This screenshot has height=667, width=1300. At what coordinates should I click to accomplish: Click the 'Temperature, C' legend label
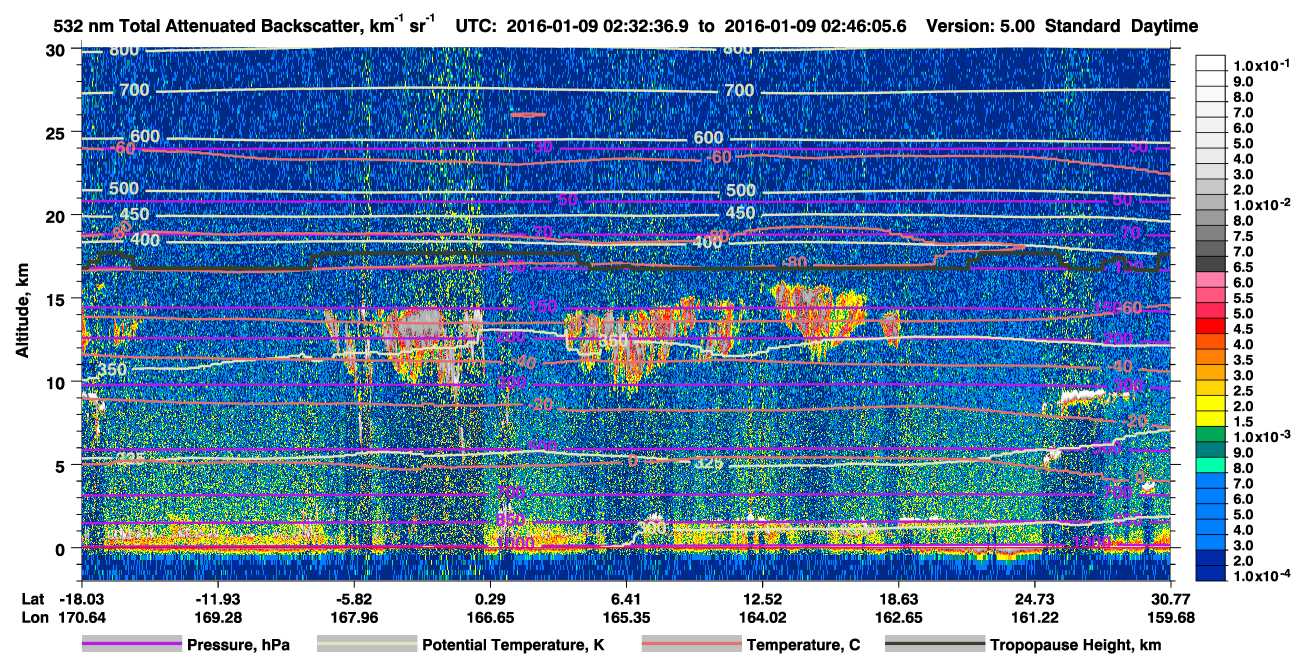(803, 645)
